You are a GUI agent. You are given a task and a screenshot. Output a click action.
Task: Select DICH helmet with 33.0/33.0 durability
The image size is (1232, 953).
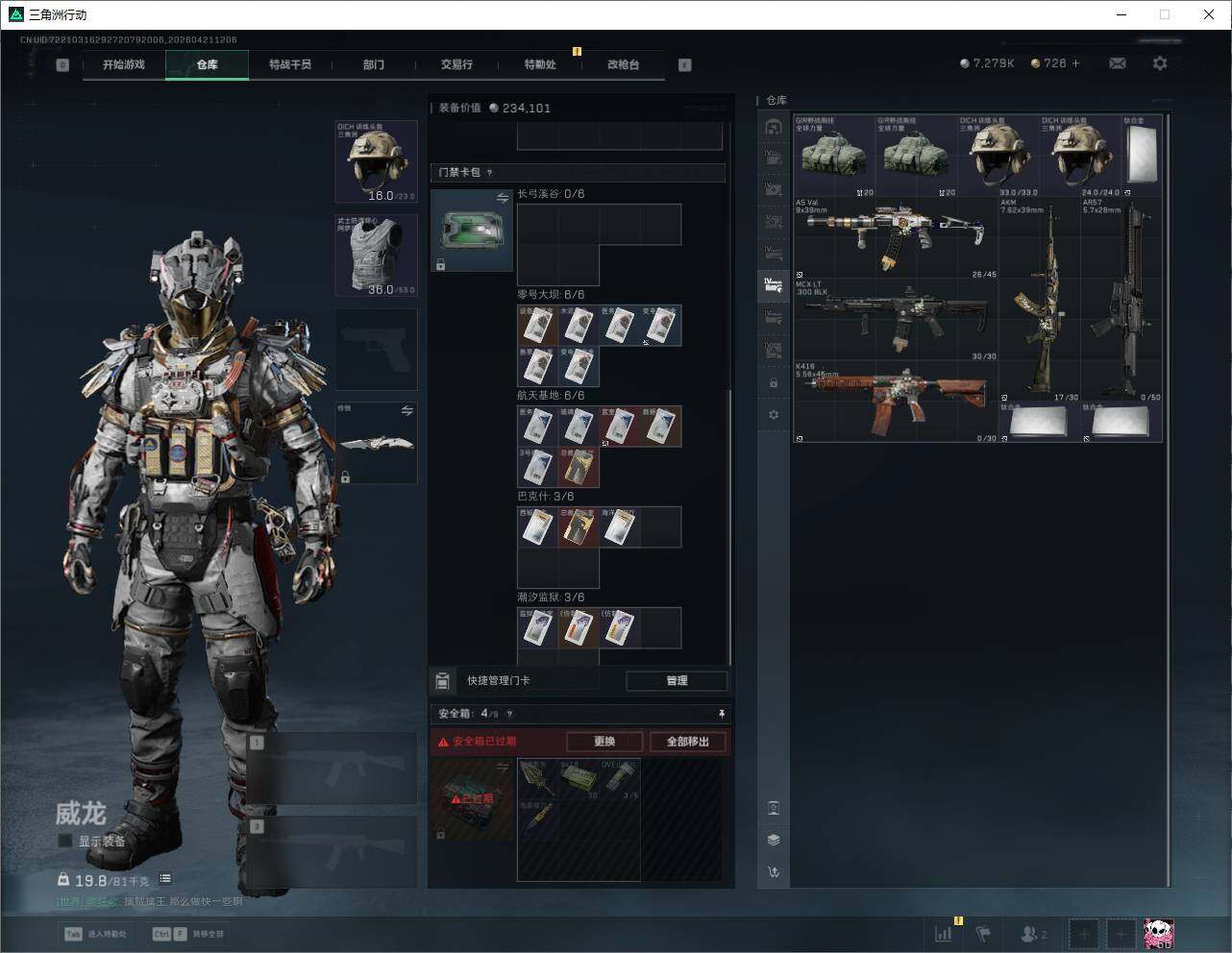[x=998, y=157]
